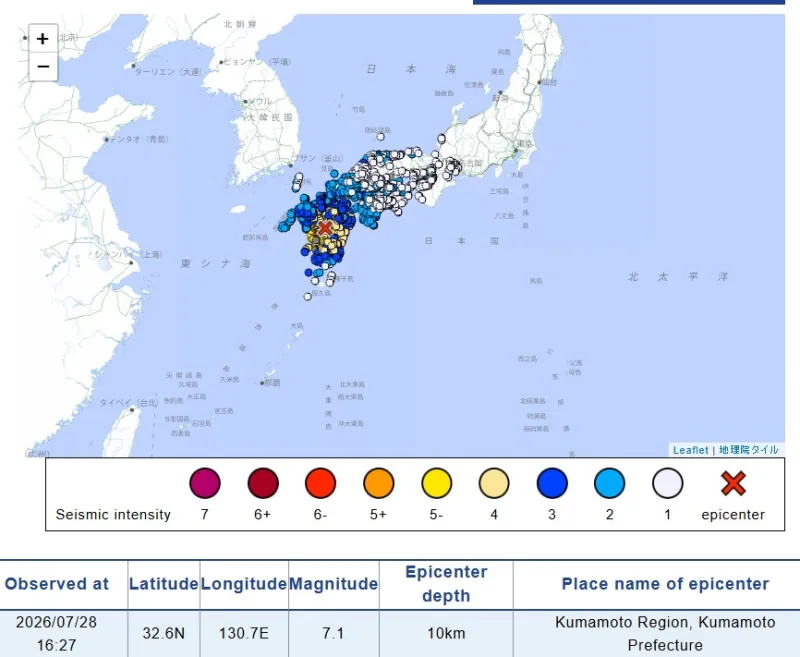This screenshot has width=800, height=657.
Task: Click the 'Longitude' column header
Action: (x=244, y=584)
